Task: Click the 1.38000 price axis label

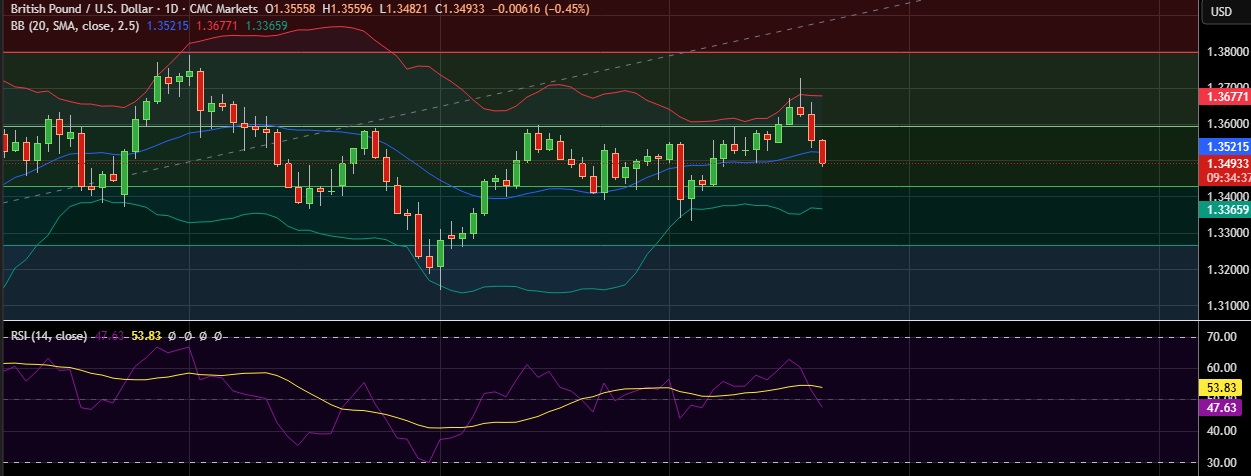Action: click(1227, 51)
